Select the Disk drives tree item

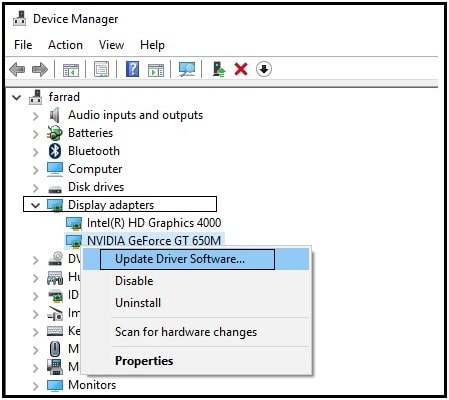96,187
